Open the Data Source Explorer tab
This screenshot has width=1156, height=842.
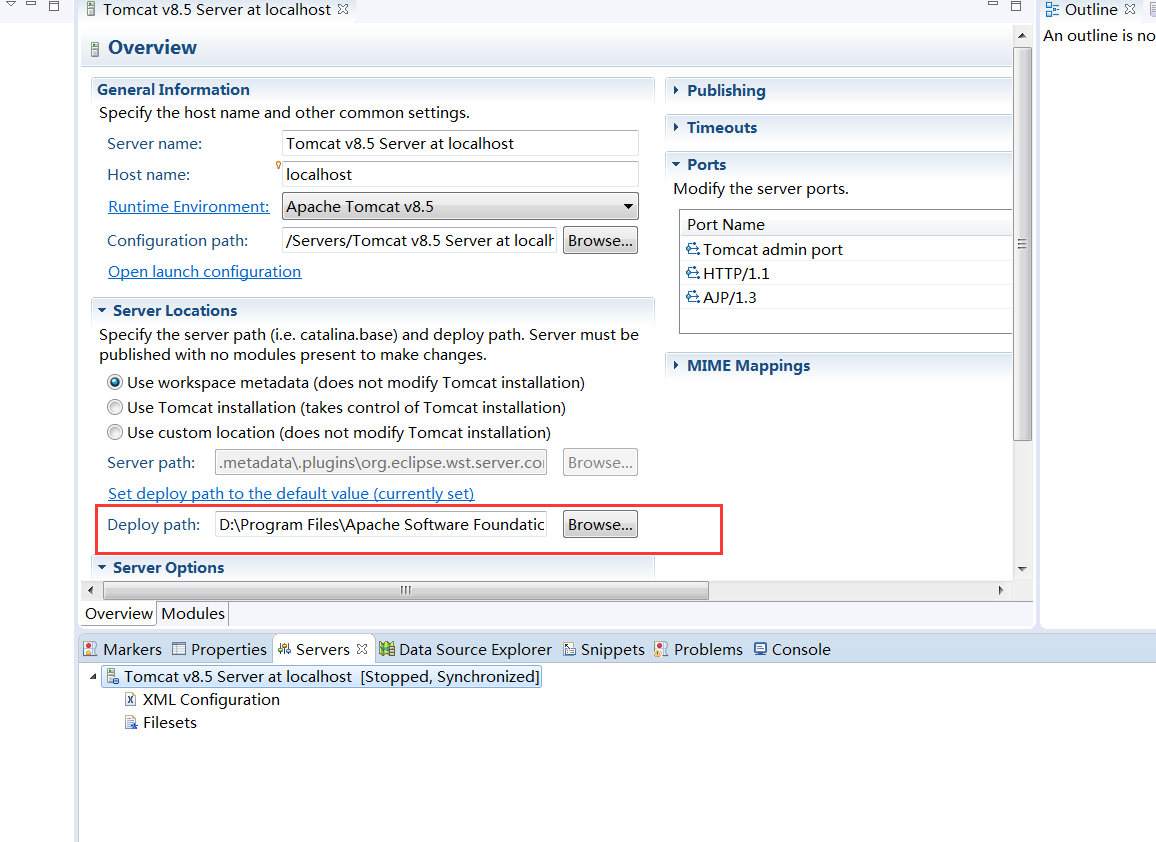click(465, 650)
